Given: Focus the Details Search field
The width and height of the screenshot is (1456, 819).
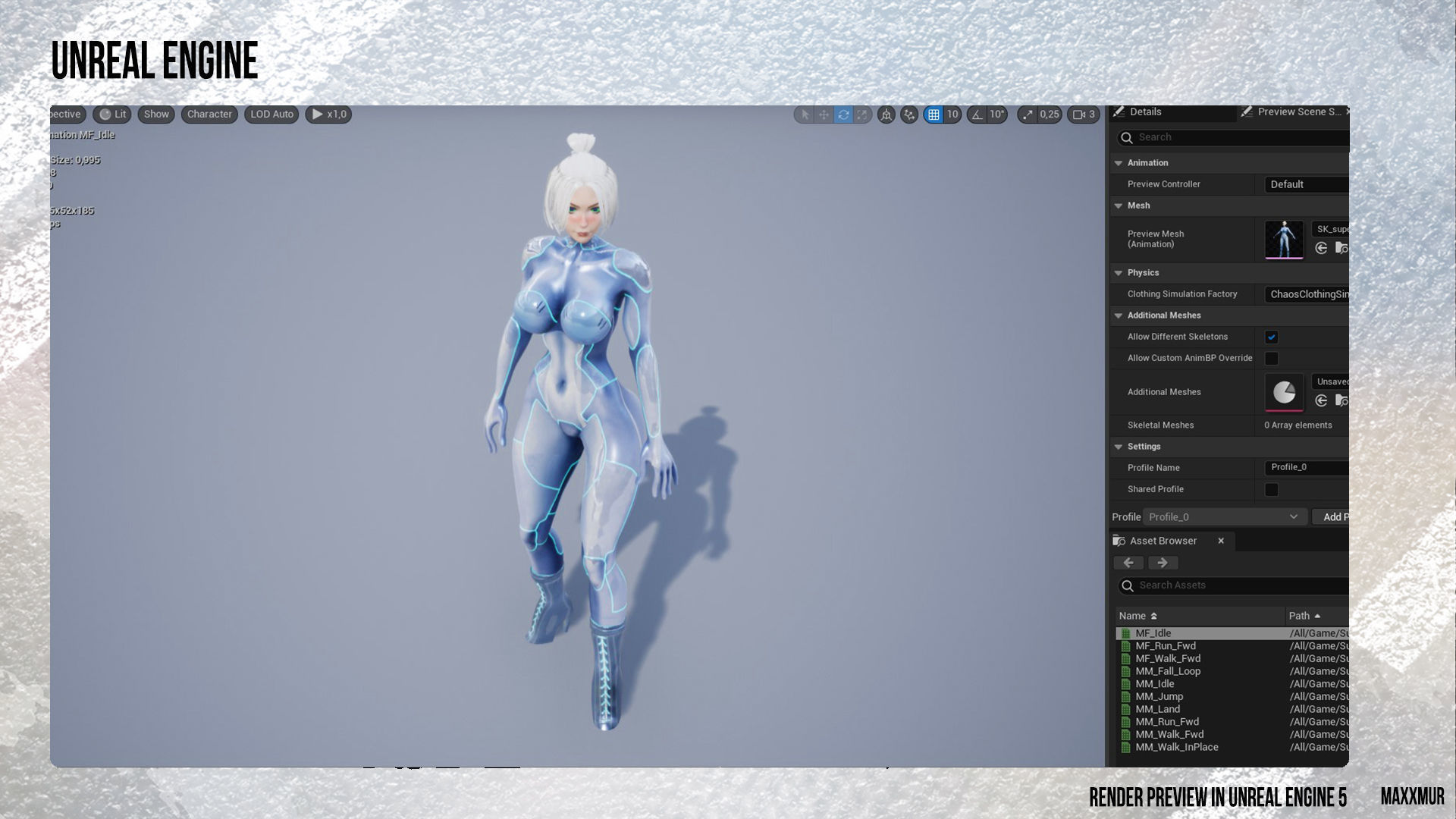Looking at the screenshot, I should [1232, 137].
